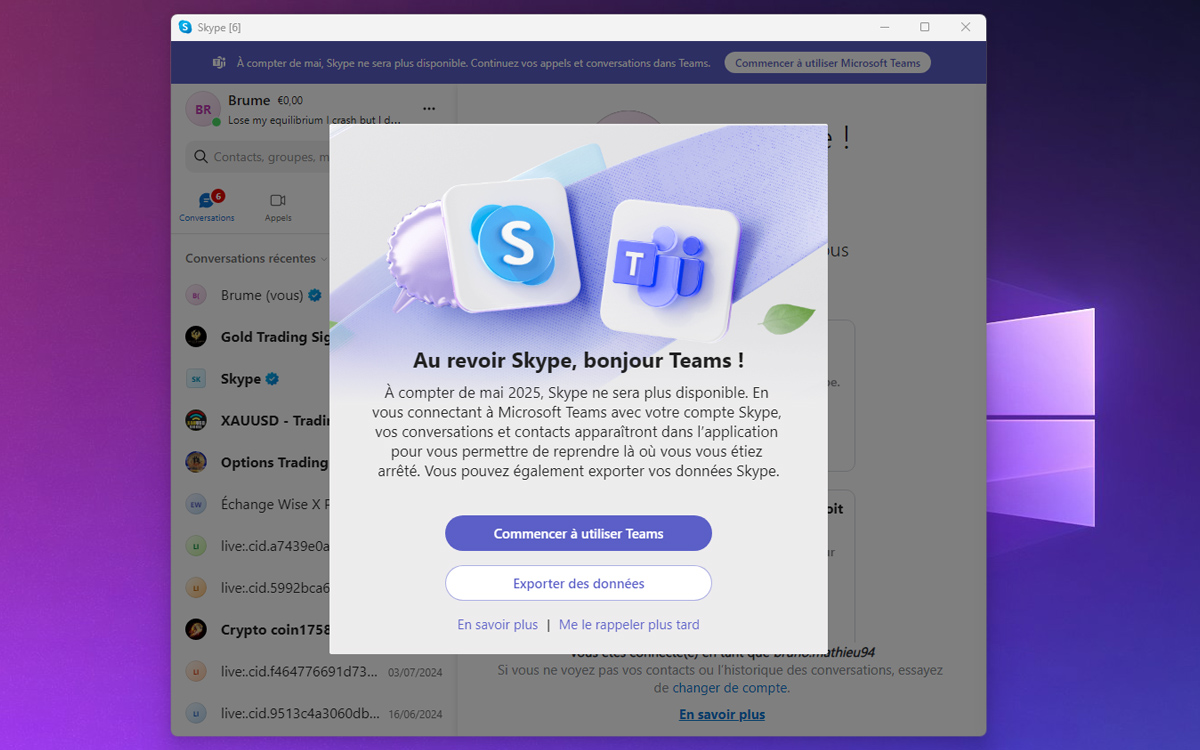Open more options via the ellipsis icon
Viewport: 1200px width, 750px height.
click(430, 108)
